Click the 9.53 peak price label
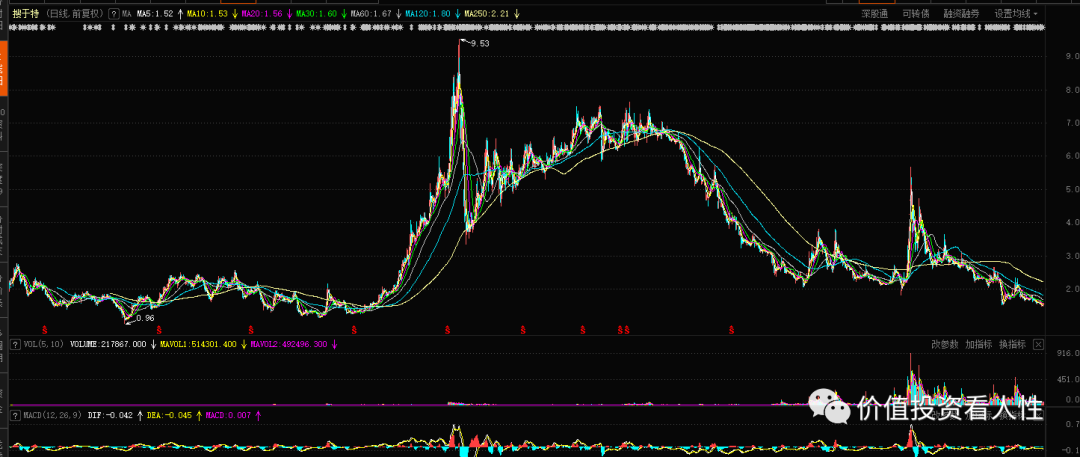Image resolution: width=1080 pixels, height=457 pixels. coord(479,43)
